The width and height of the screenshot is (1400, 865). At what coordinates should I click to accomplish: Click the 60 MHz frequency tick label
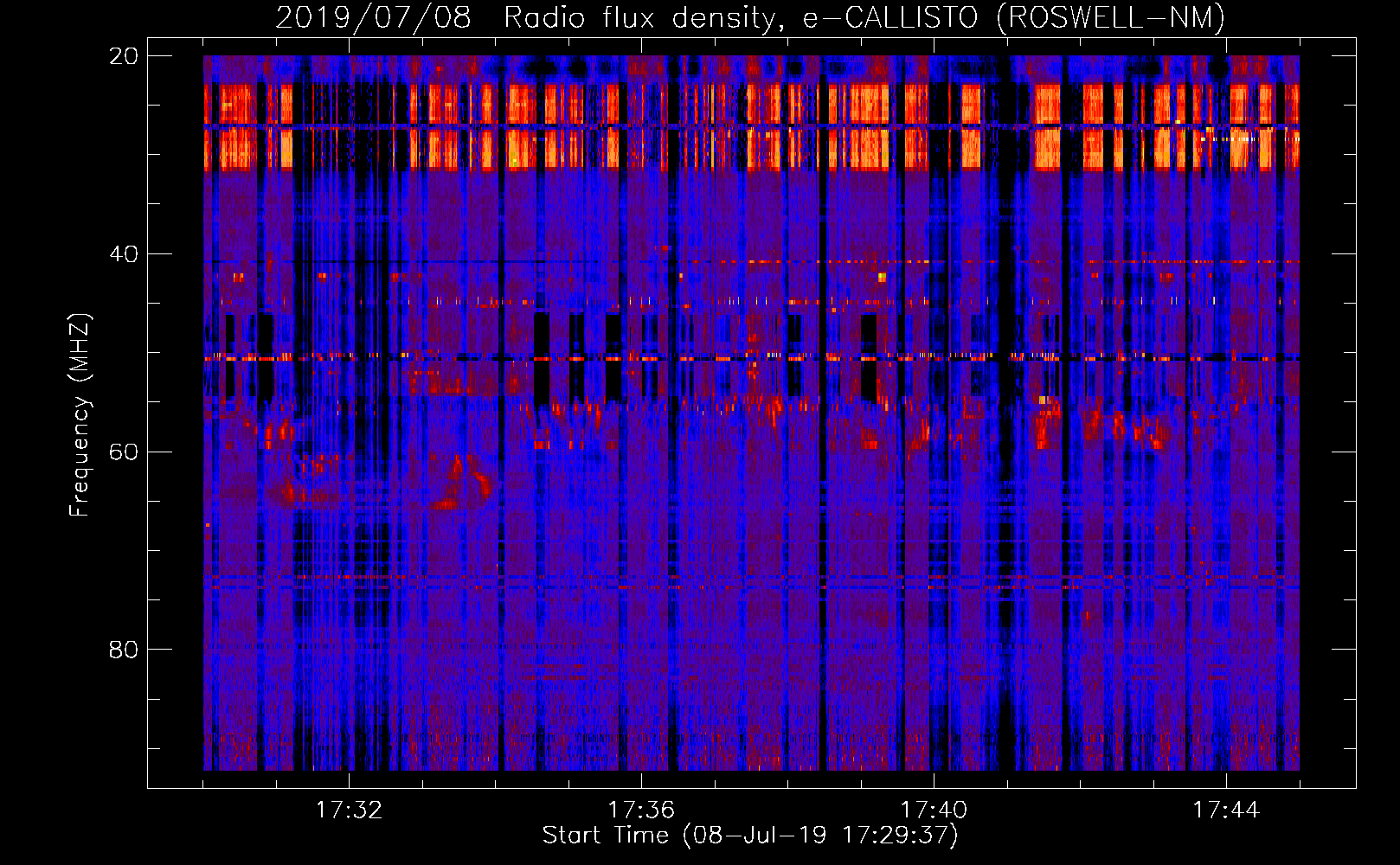pyautogui.click(x=123, y=452)
